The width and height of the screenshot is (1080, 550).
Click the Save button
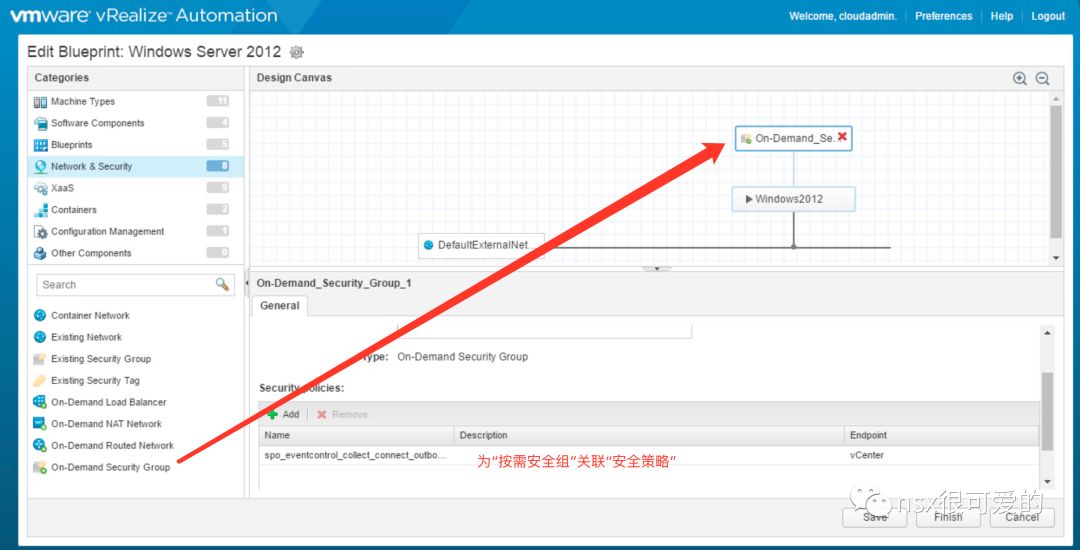pos(875,517)
